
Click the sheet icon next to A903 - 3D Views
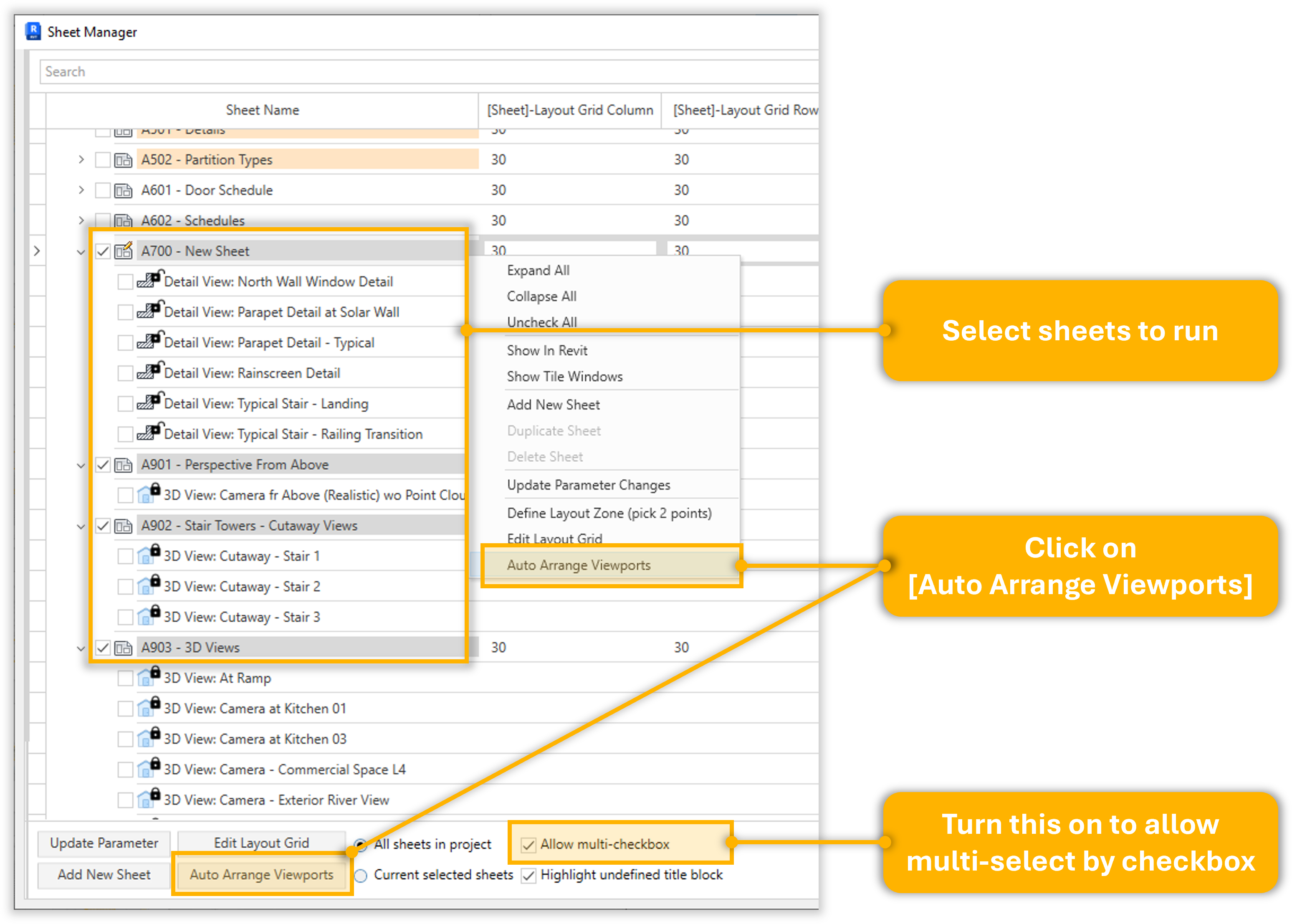[x=123, y=648]
